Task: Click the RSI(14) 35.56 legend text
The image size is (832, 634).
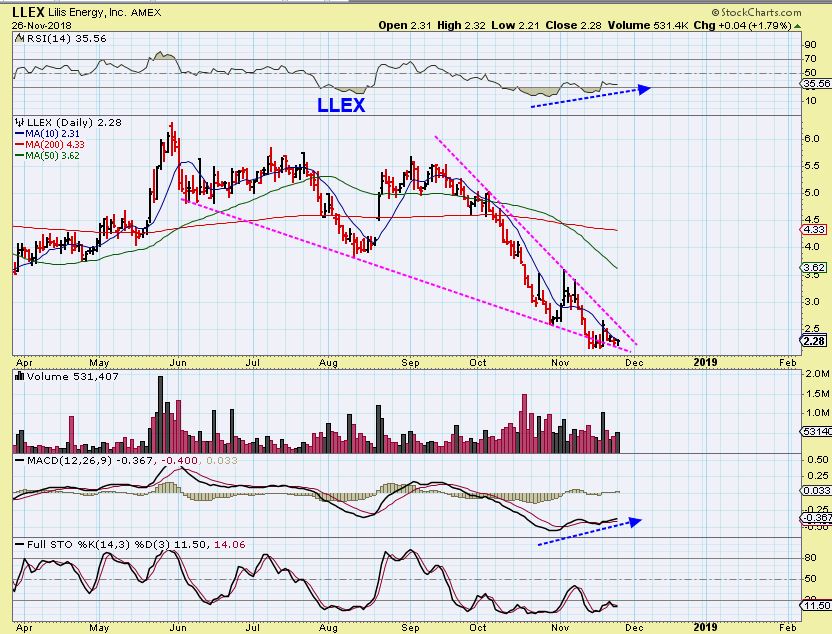Action: [x=67, y=38]
